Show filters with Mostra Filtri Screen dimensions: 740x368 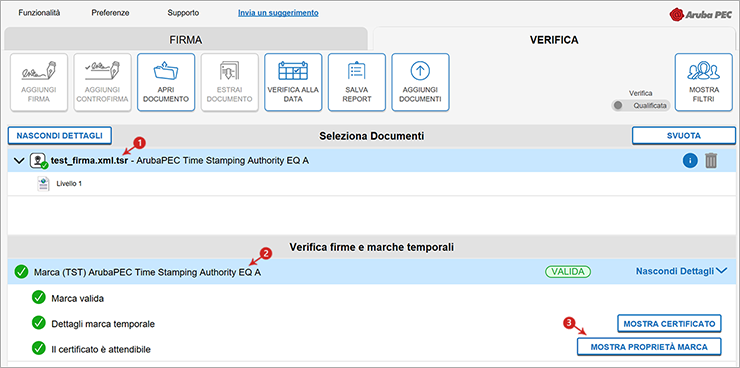[704, 83]
